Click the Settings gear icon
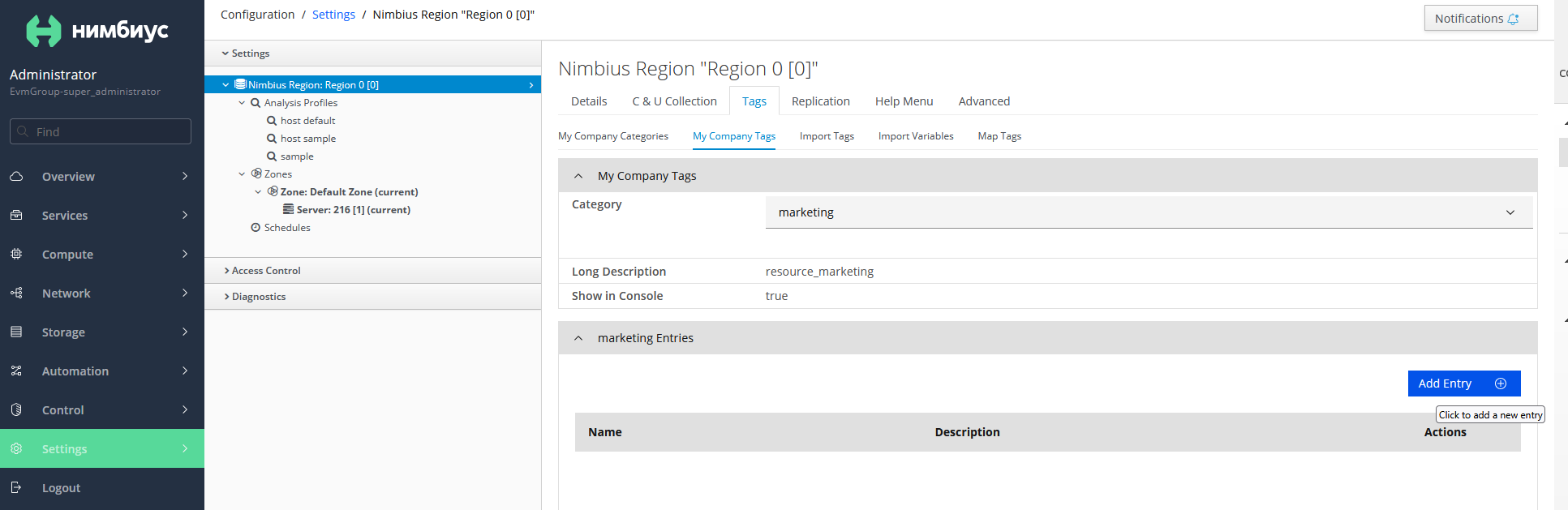The image size is (1568, 510). (16, 448)
